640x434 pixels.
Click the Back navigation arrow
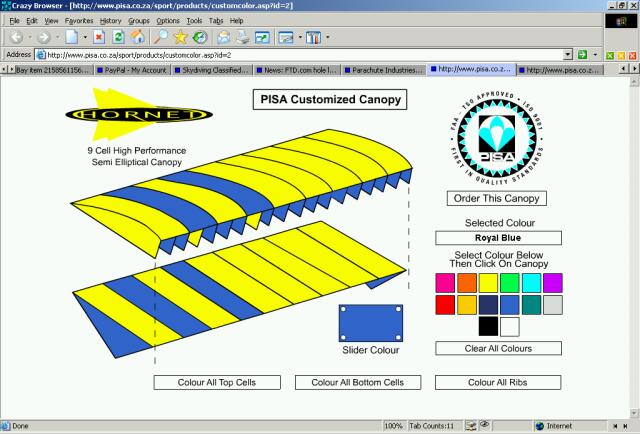pyautogui.click(x=16, y=37)
